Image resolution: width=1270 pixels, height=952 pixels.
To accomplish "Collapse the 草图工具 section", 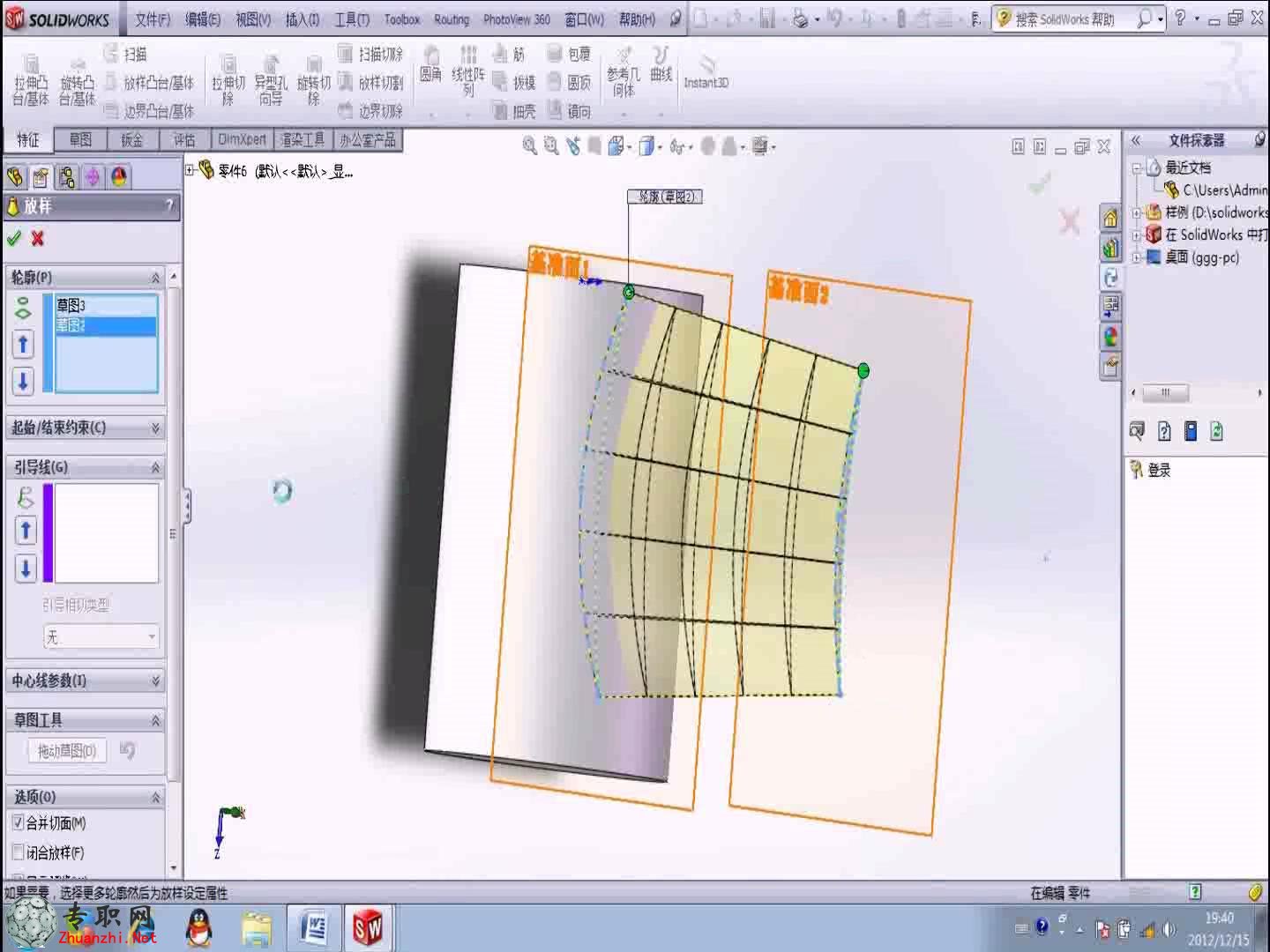I will coord(155,720).
